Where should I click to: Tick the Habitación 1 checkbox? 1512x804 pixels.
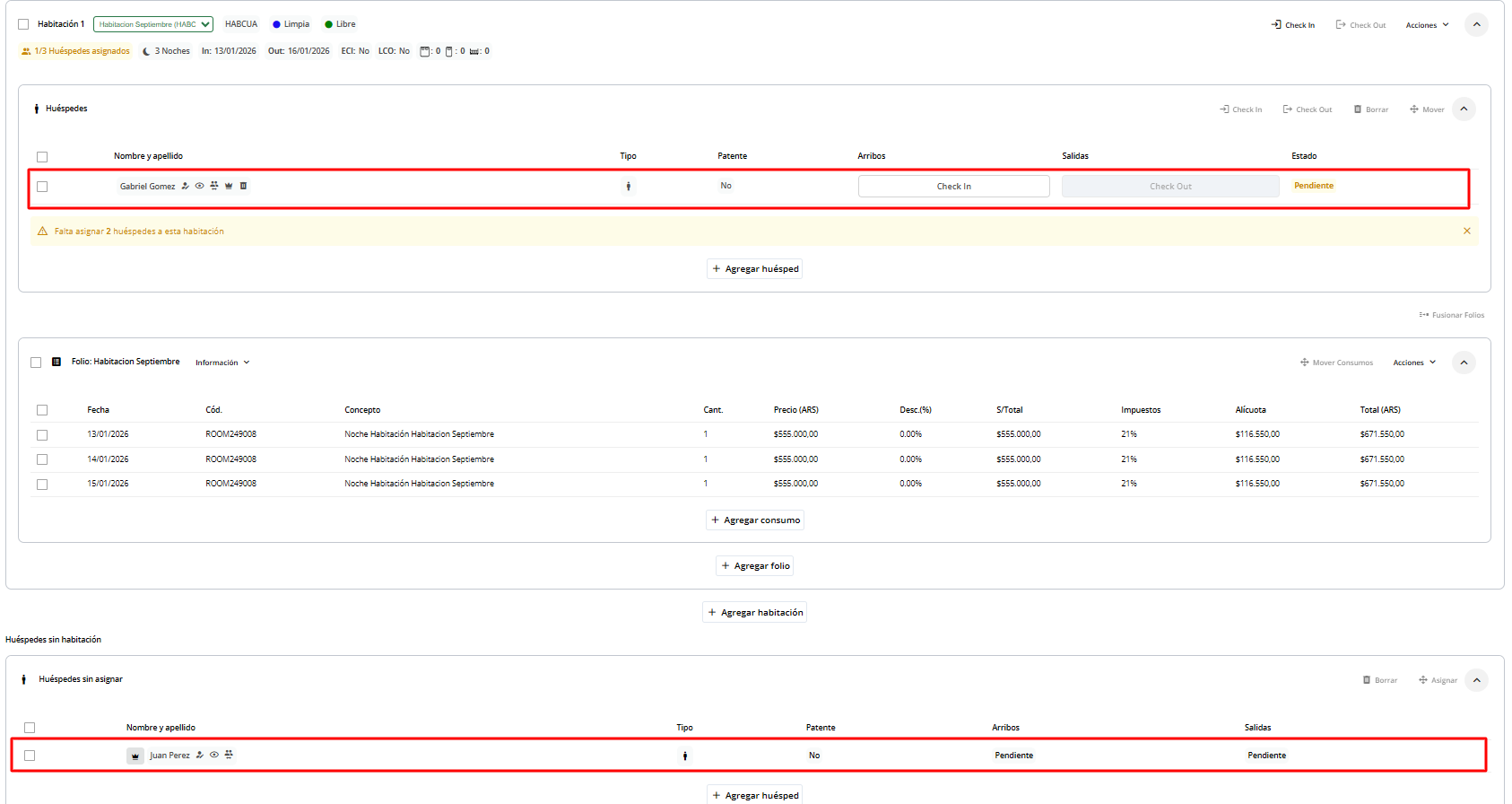pyautogui.click(x=23, y=24)
